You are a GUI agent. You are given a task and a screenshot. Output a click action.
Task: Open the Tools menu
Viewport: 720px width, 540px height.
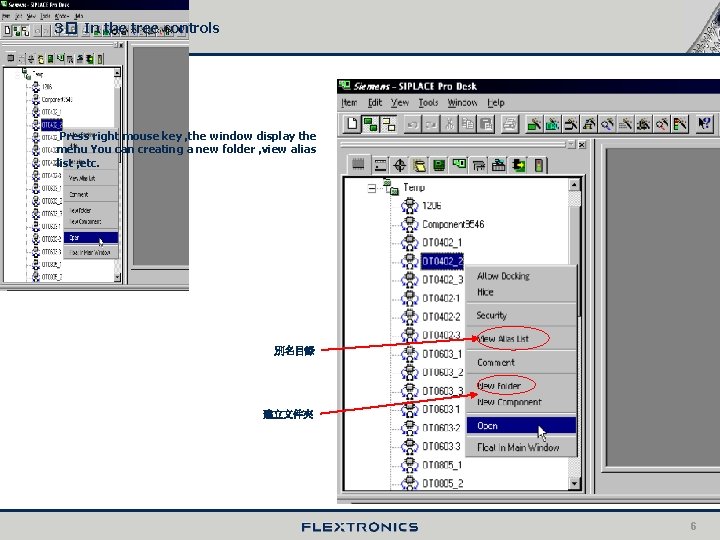coord(428,103)
